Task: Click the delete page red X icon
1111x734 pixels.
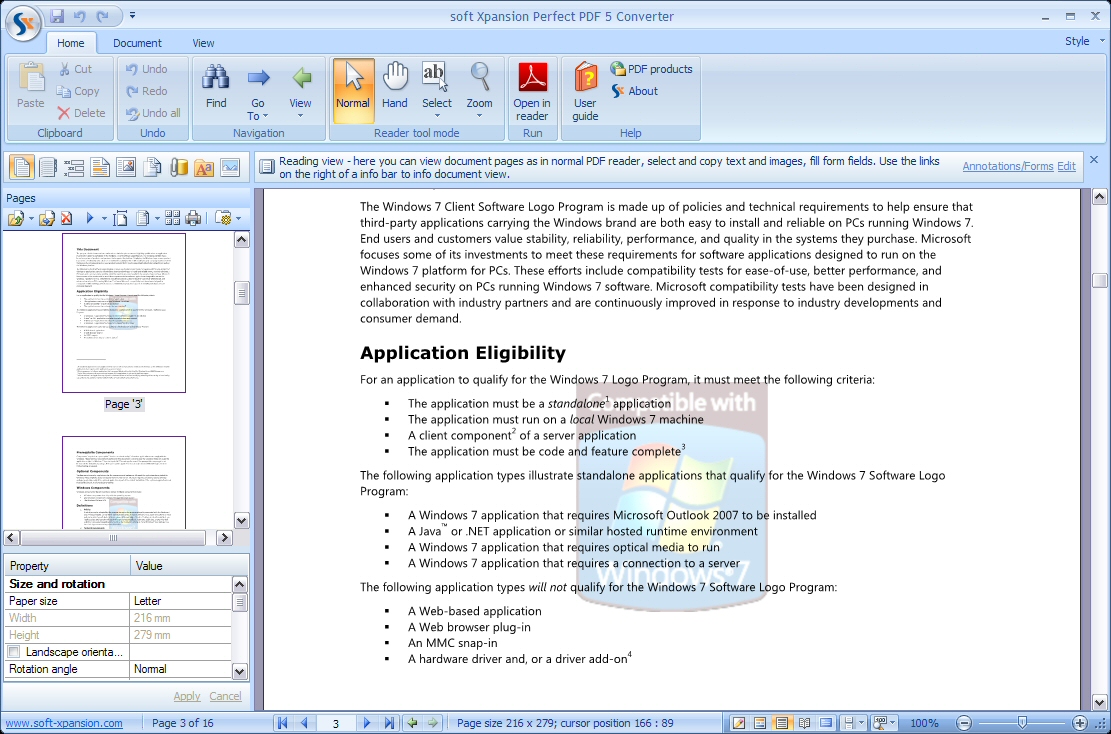Action: click(66, 218)
